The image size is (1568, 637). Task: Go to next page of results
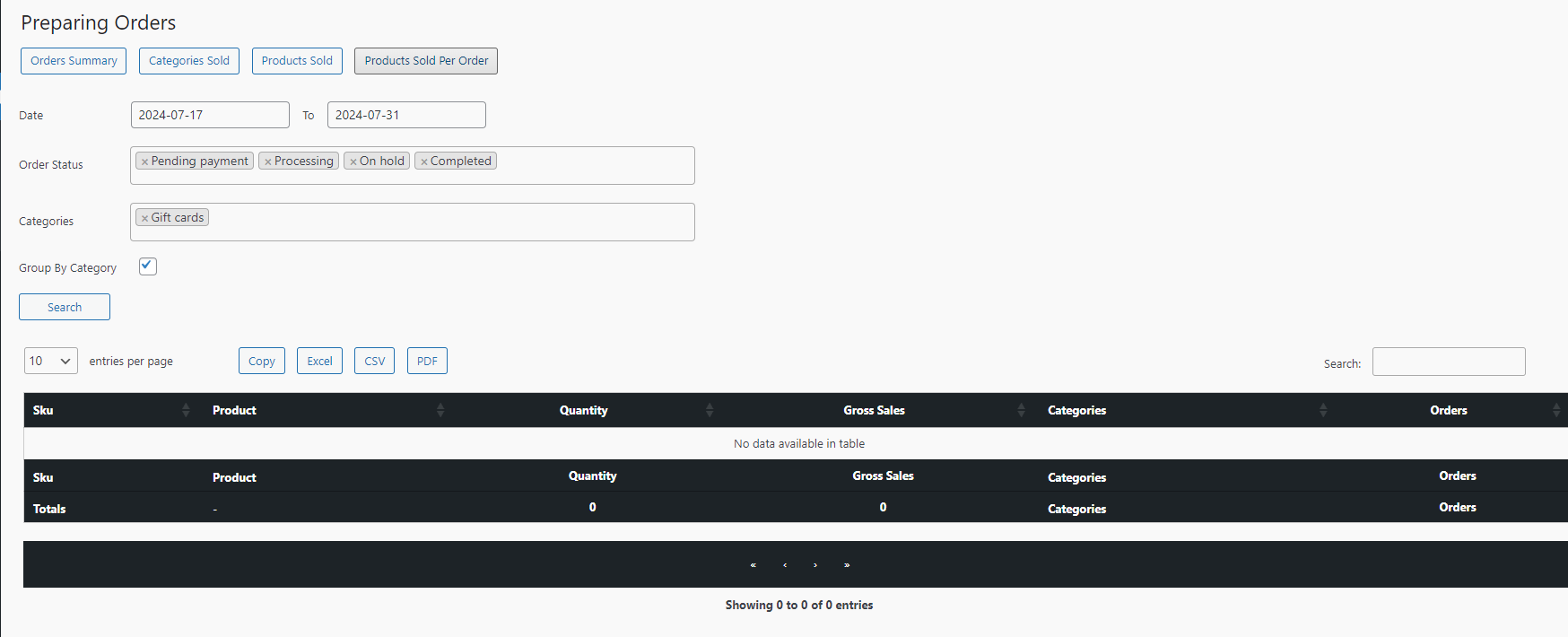coord(815,564)
